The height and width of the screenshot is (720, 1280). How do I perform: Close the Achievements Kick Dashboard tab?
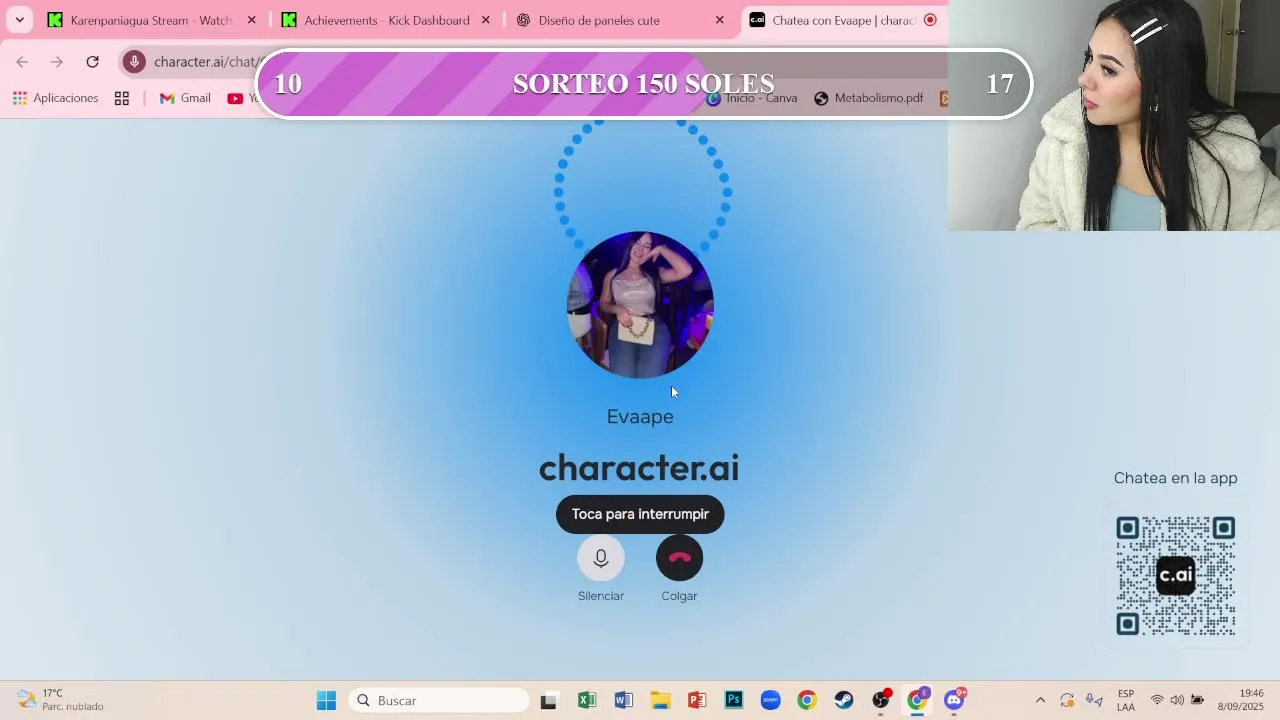click(486, 20)
